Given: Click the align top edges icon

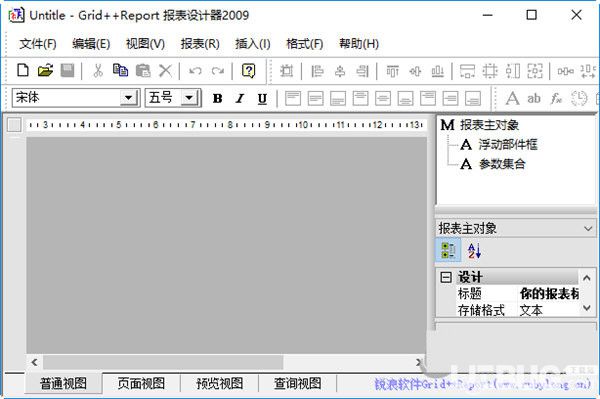Looking at the screenshot, I should tap(393, 71).
